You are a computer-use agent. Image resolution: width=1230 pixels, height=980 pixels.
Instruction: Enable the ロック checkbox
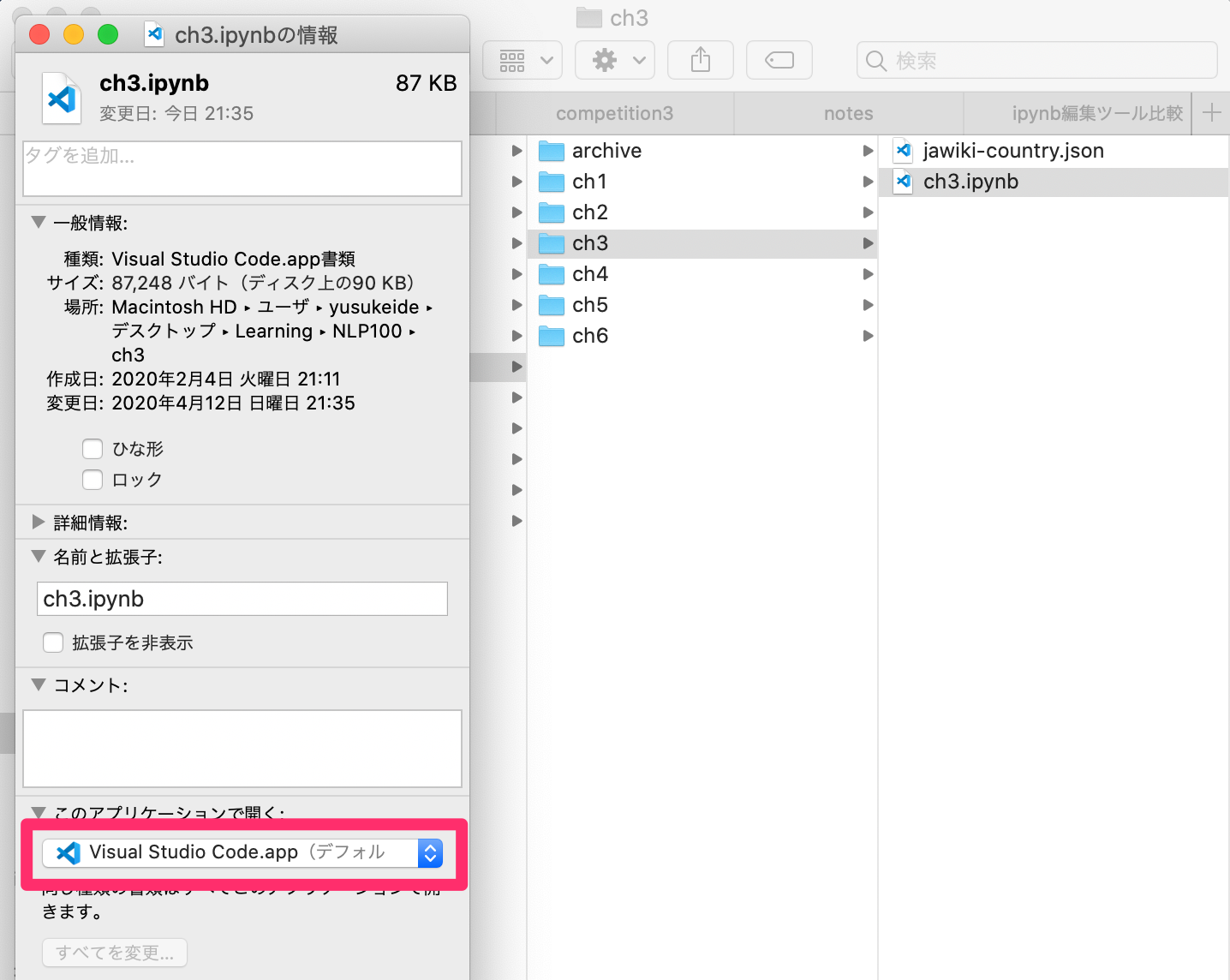92,480
